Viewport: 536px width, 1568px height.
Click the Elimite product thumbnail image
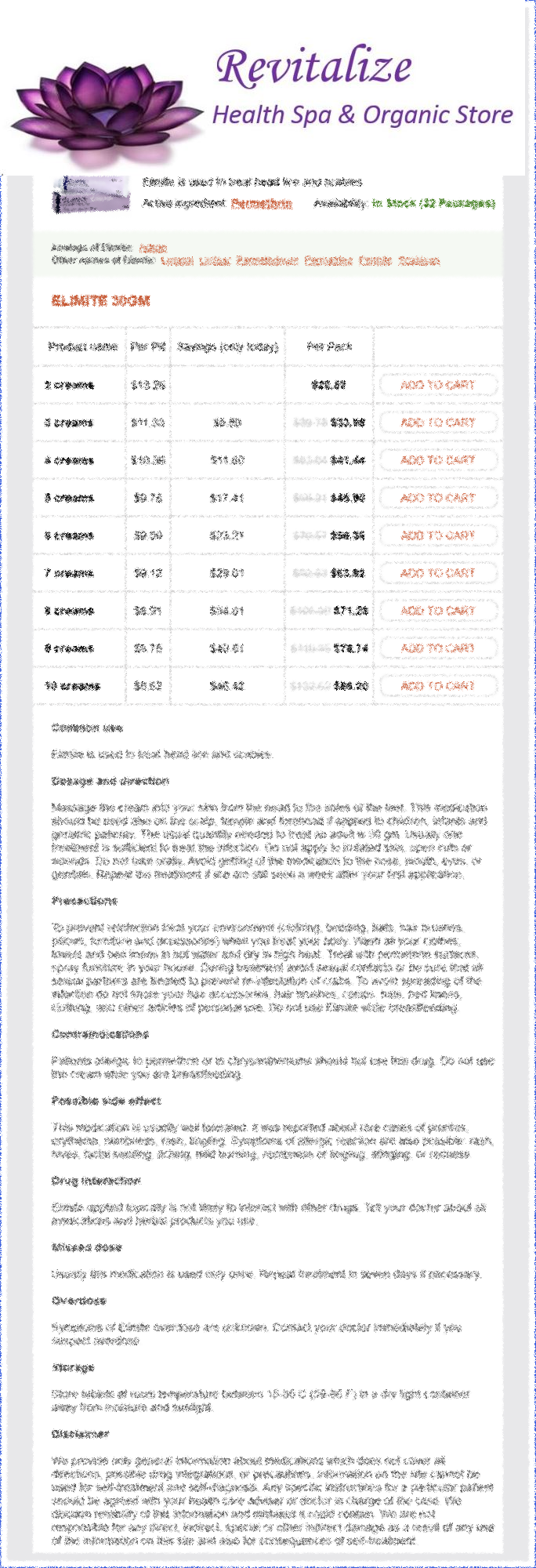(91, 194)
